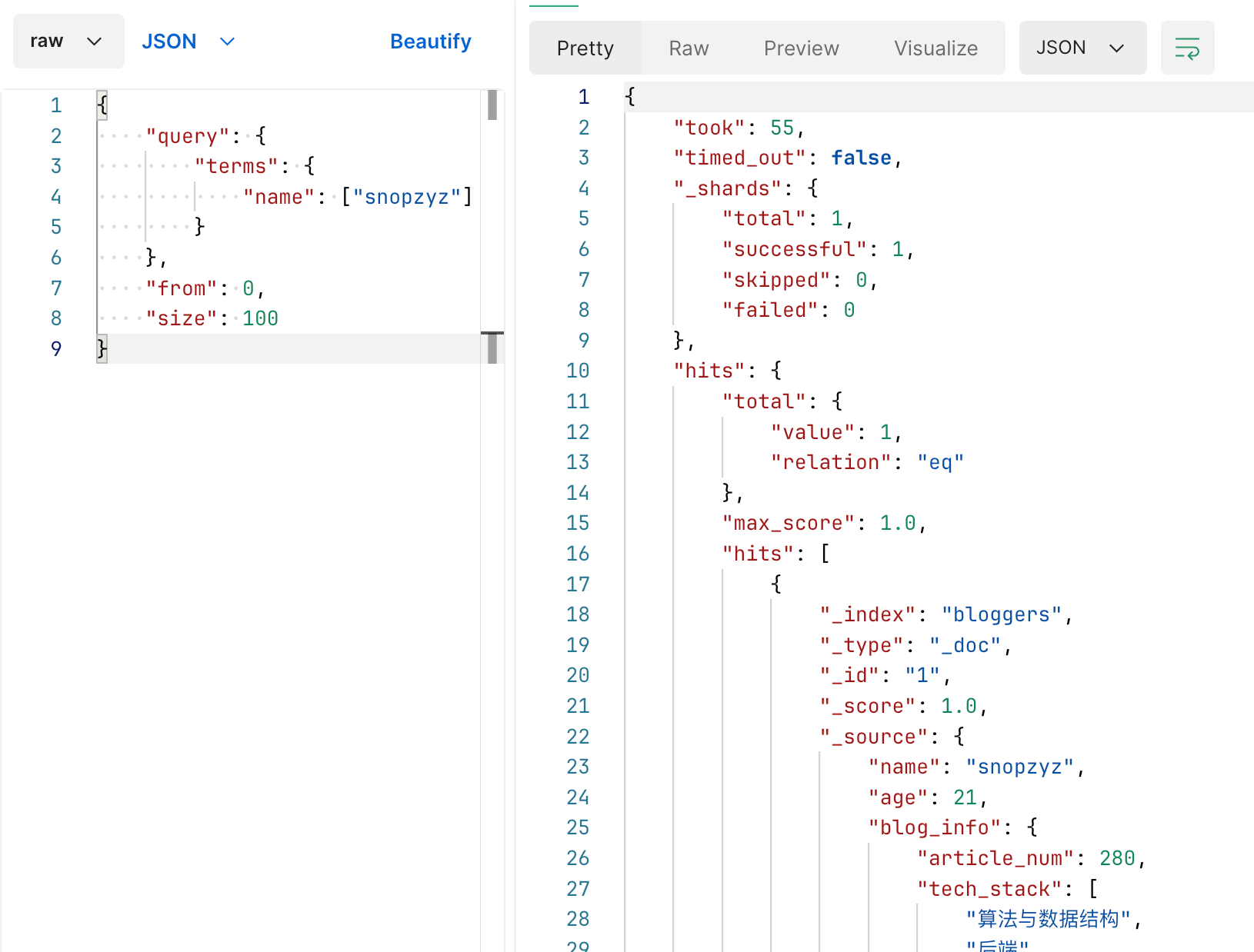Screen dimensions: 1254x952
Task: Click the "skipped" key in response
Action: pyautogui.click(x=776, y=280)
